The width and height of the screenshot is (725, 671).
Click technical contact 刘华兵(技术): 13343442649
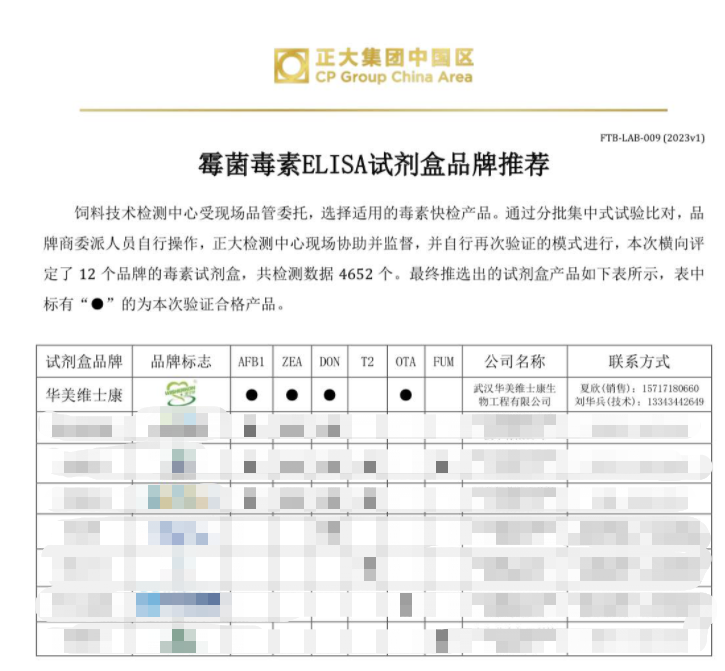[x=639, y=401]
